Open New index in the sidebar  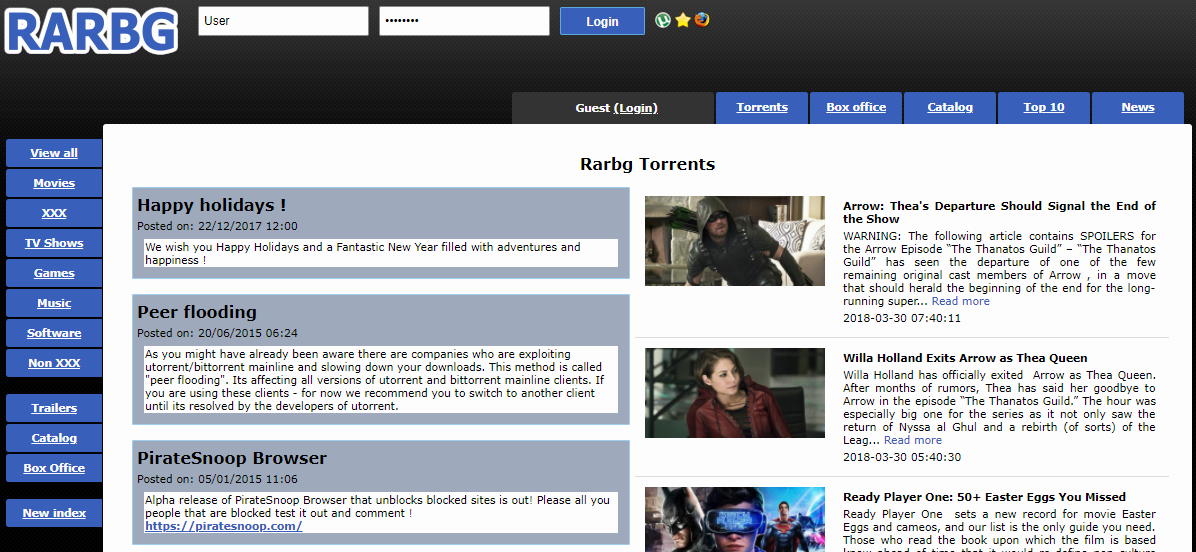[x=53, y=513]
